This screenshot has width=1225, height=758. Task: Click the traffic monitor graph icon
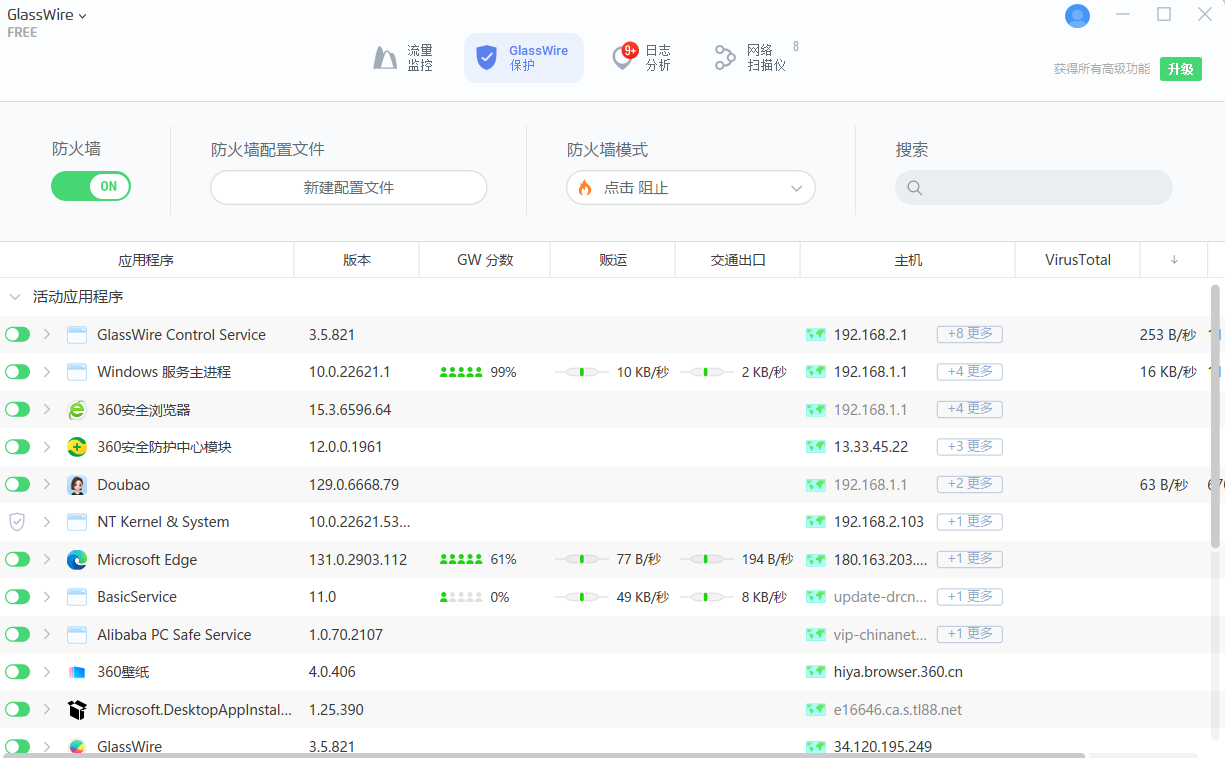[385, 58]
